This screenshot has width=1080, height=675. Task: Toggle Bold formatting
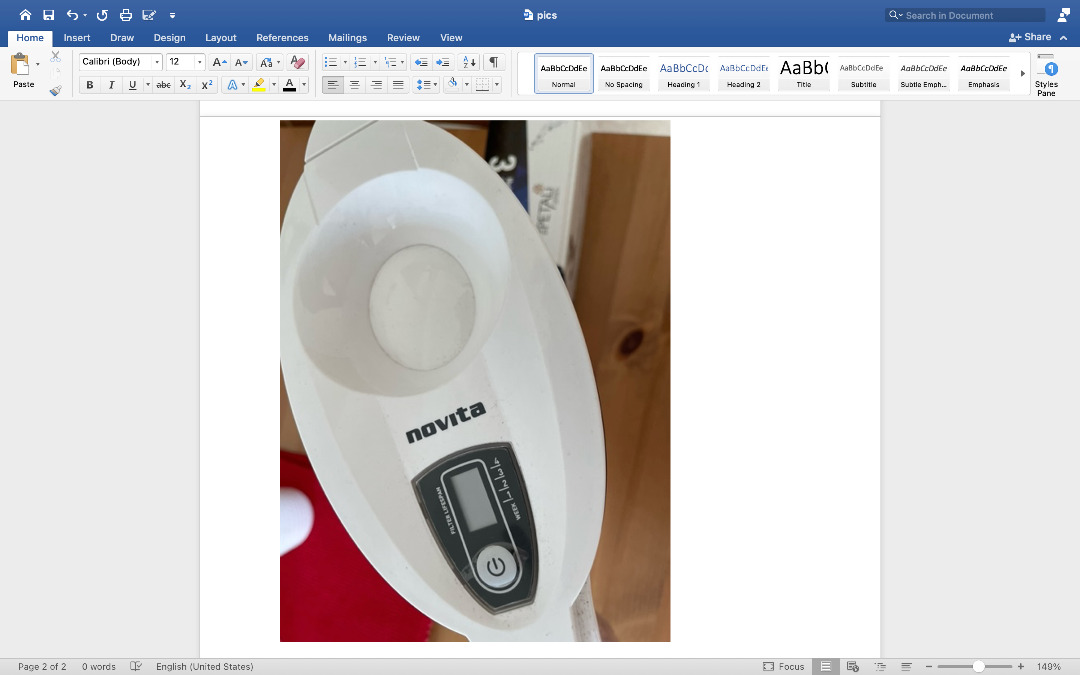click(90, 85)
